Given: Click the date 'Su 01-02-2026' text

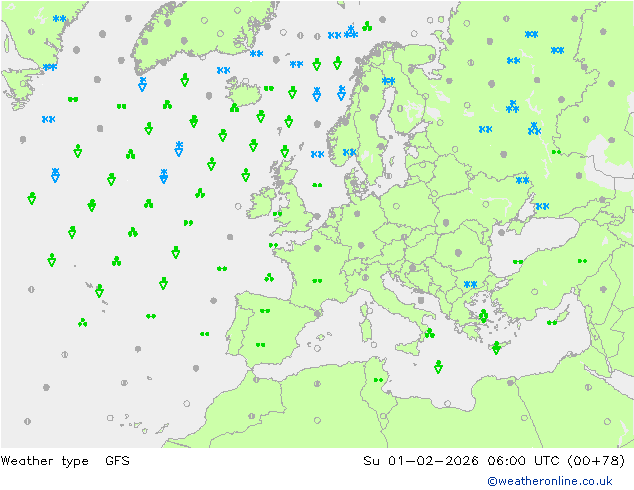Looking at the screenshot, I should tap(421, 461).
